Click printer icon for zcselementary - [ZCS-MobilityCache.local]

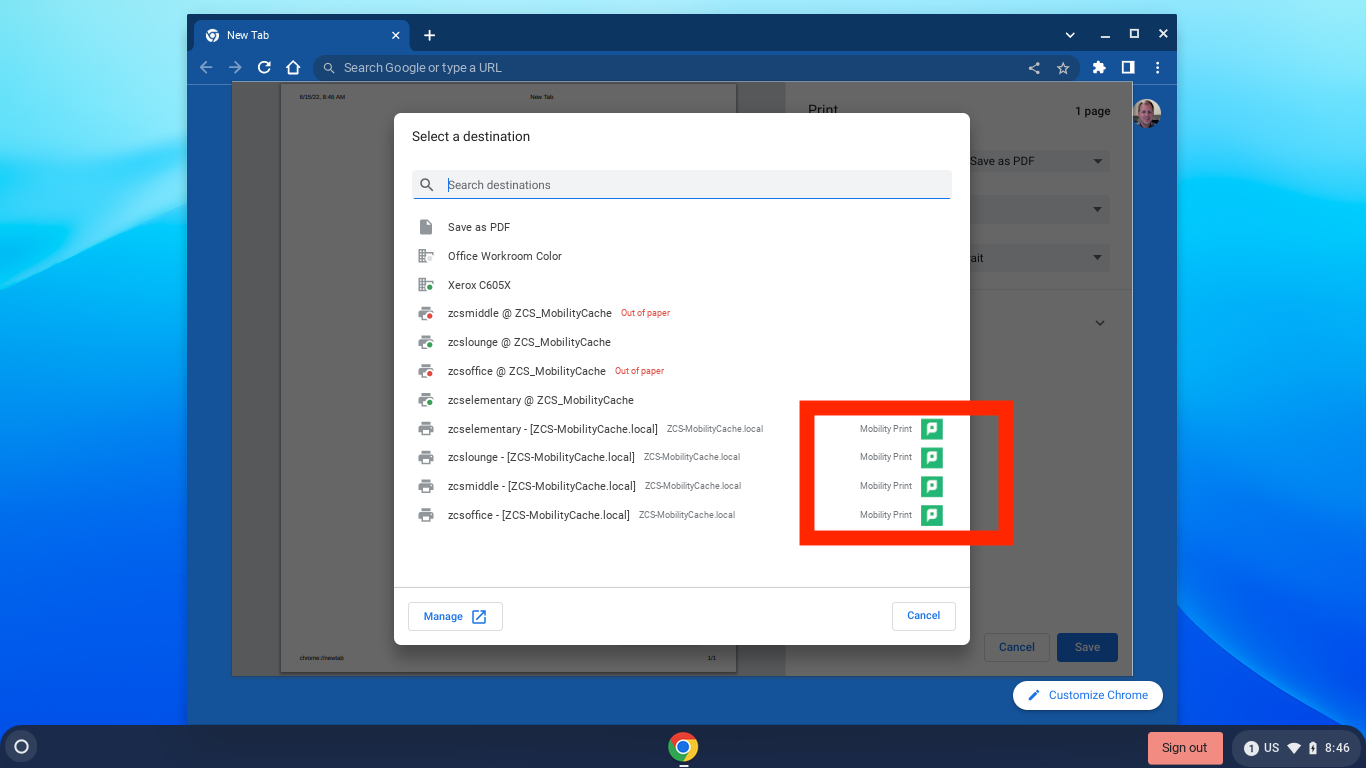click(x=426, y=429)
